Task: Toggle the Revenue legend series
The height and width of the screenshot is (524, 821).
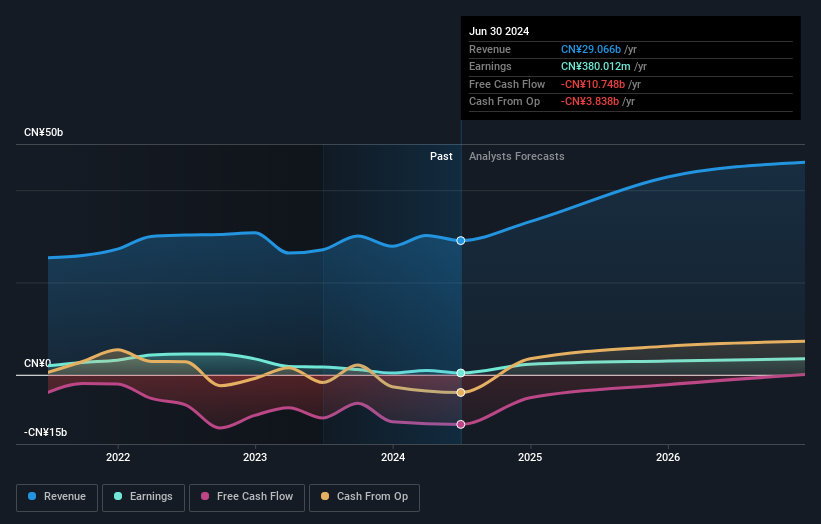Action: [x=57, y=497]
